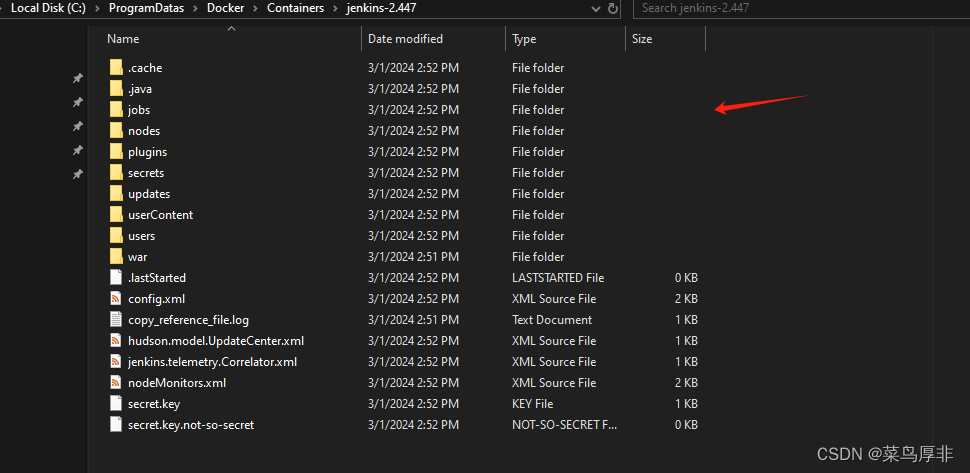Click the NOT-SO-SECRET F... type cell

[x=564, y=425]
